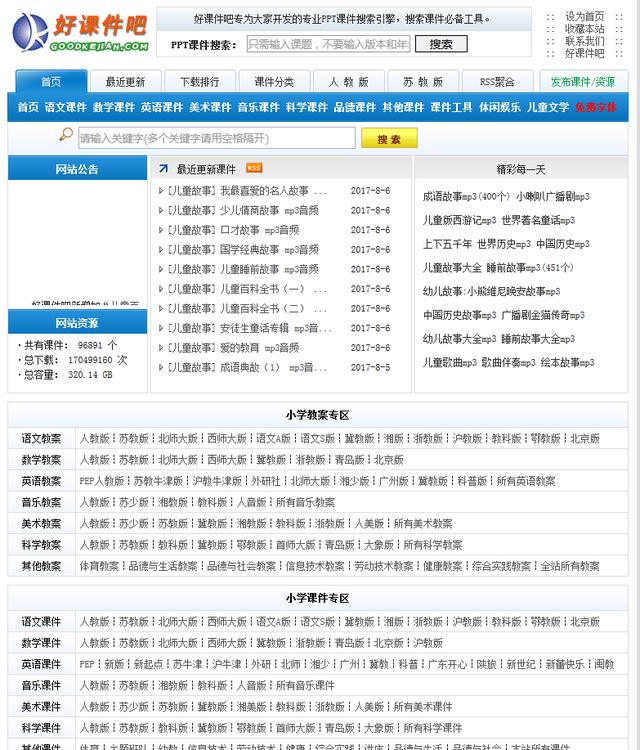Screen dimensions: 640x750
Task: Click the 发布课件/资源 tab
Action: pyautogui.click(x=583, y=82)
